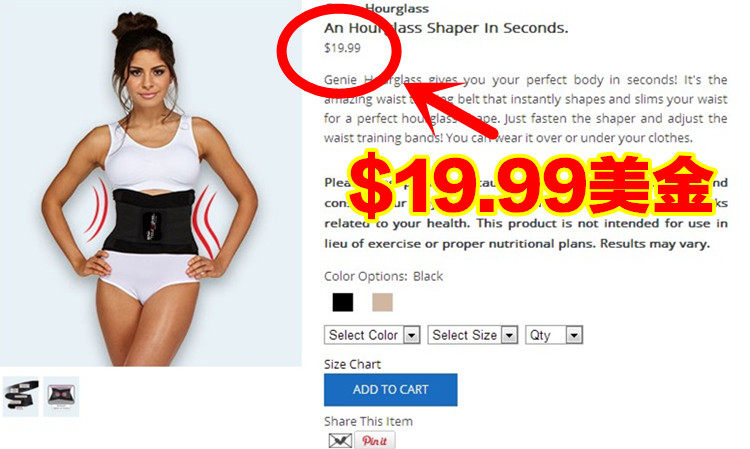The height and width of the screenshot is (449, 750).
Task: Select the beige color swatch
Action: 382,302
